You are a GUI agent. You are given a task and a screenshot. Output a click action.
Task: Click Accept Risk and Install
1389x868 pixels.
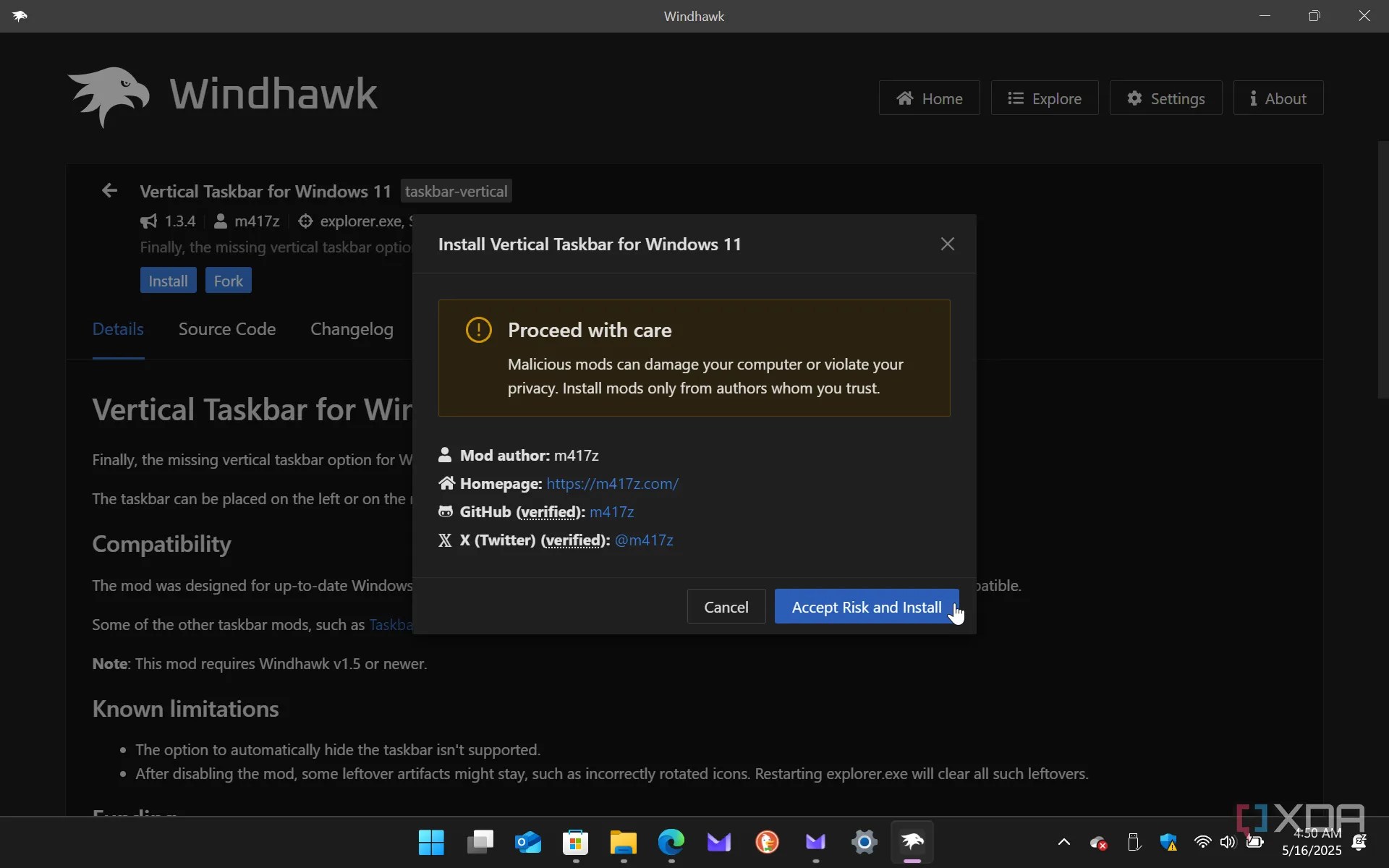point(867,607)
